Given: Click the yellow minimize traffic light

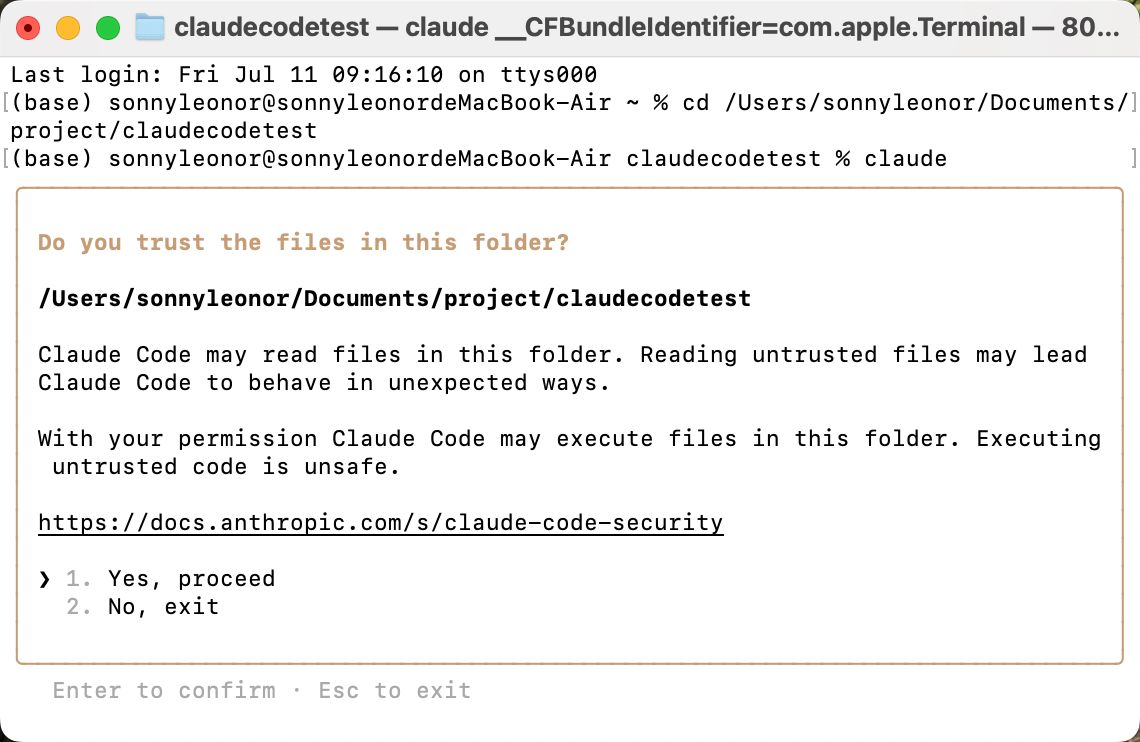Looking at the screenshot, I should click(67, 27).
